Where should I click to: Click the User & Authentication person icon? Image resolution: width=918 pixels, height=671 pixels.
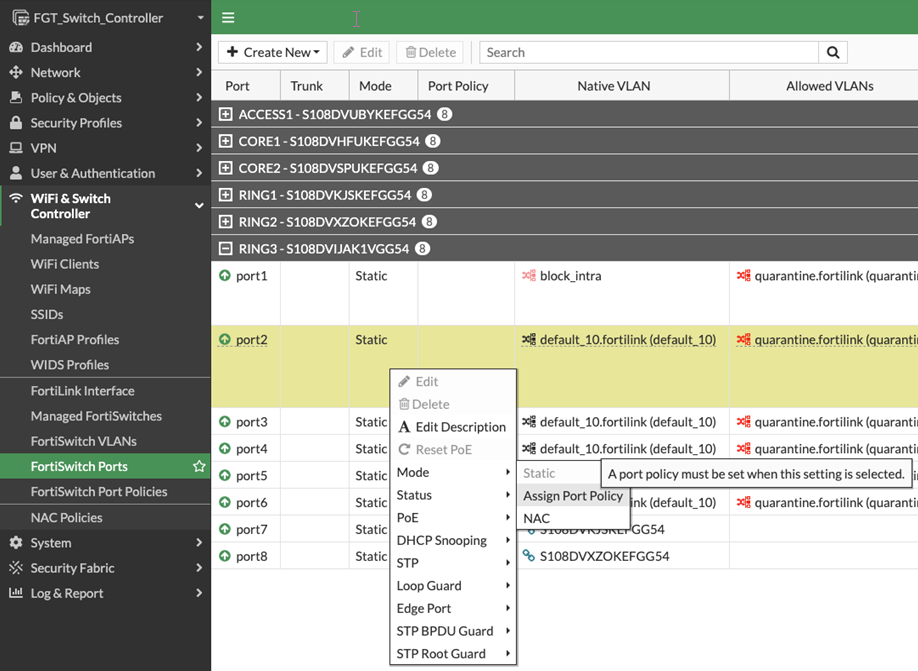(x=16, y=173)
